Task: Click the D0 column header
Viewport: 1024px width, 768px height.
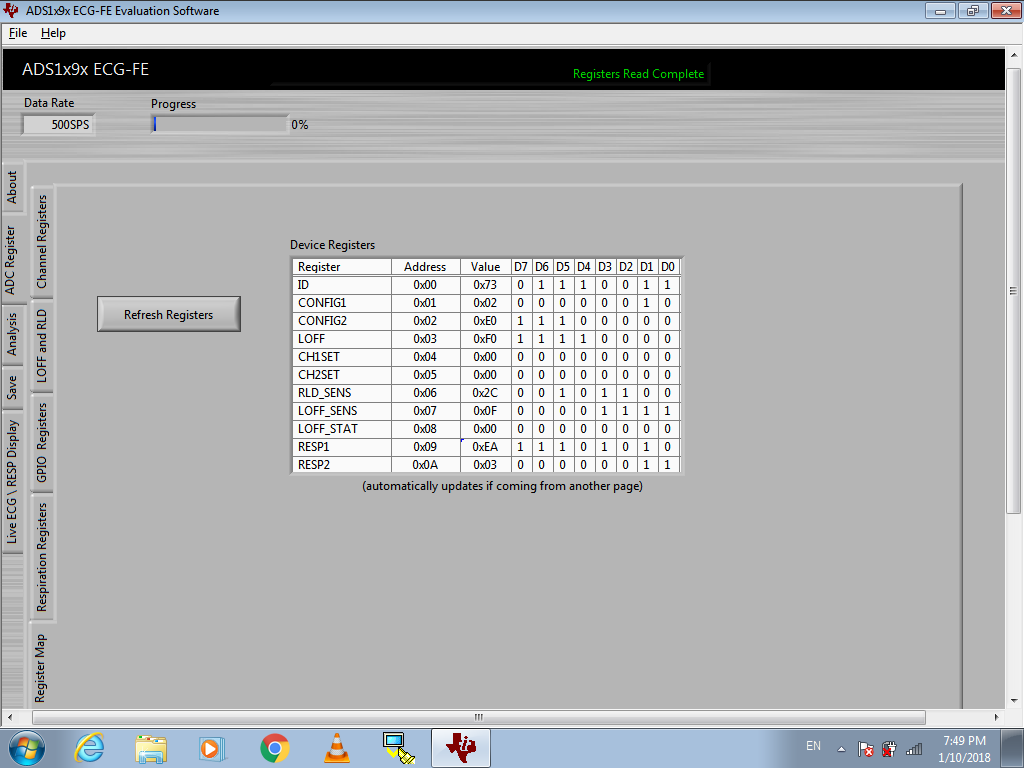Action: pyautogui.click(x=667, y=266)
